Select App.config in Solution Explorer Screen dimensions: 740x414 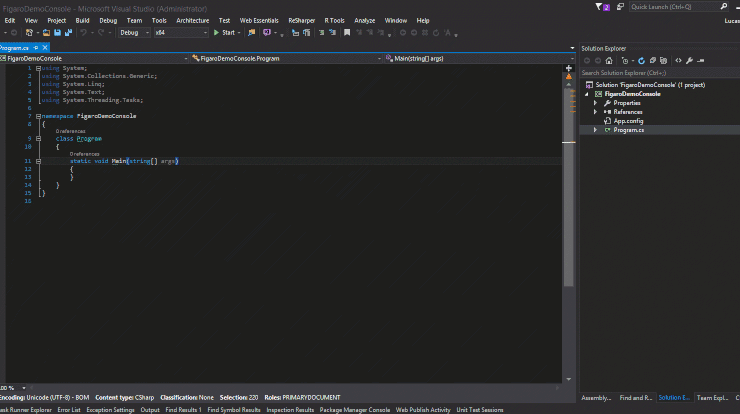point(628,121)
